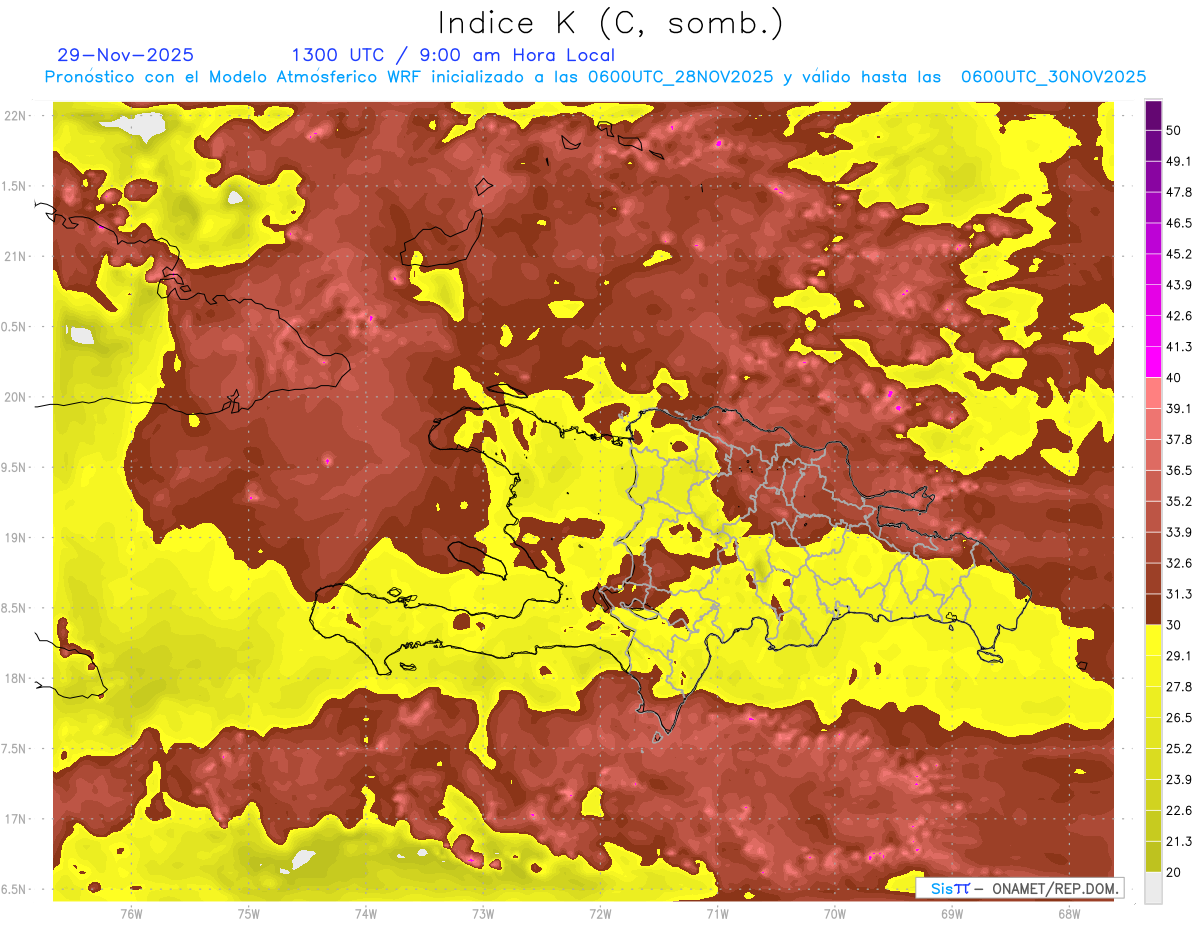Click the legend value '23.9'
Screen dimensions: 1200x927
point(1179,780)
